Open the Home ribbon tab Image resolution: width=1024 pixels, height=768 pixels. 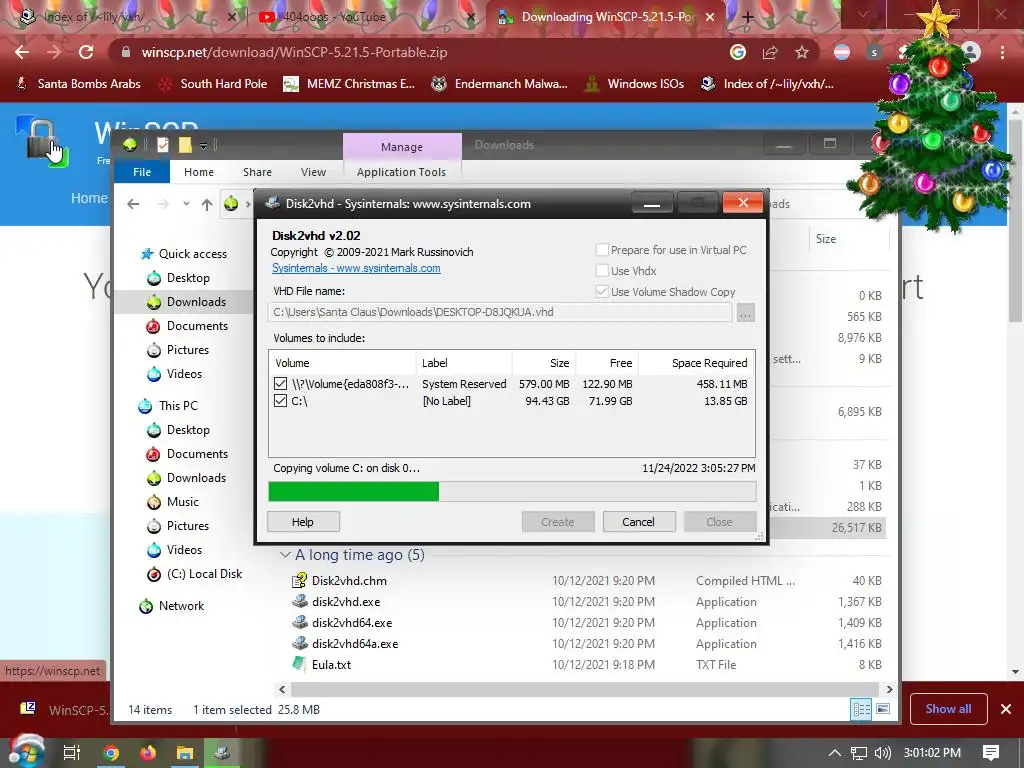coord(199,172)
